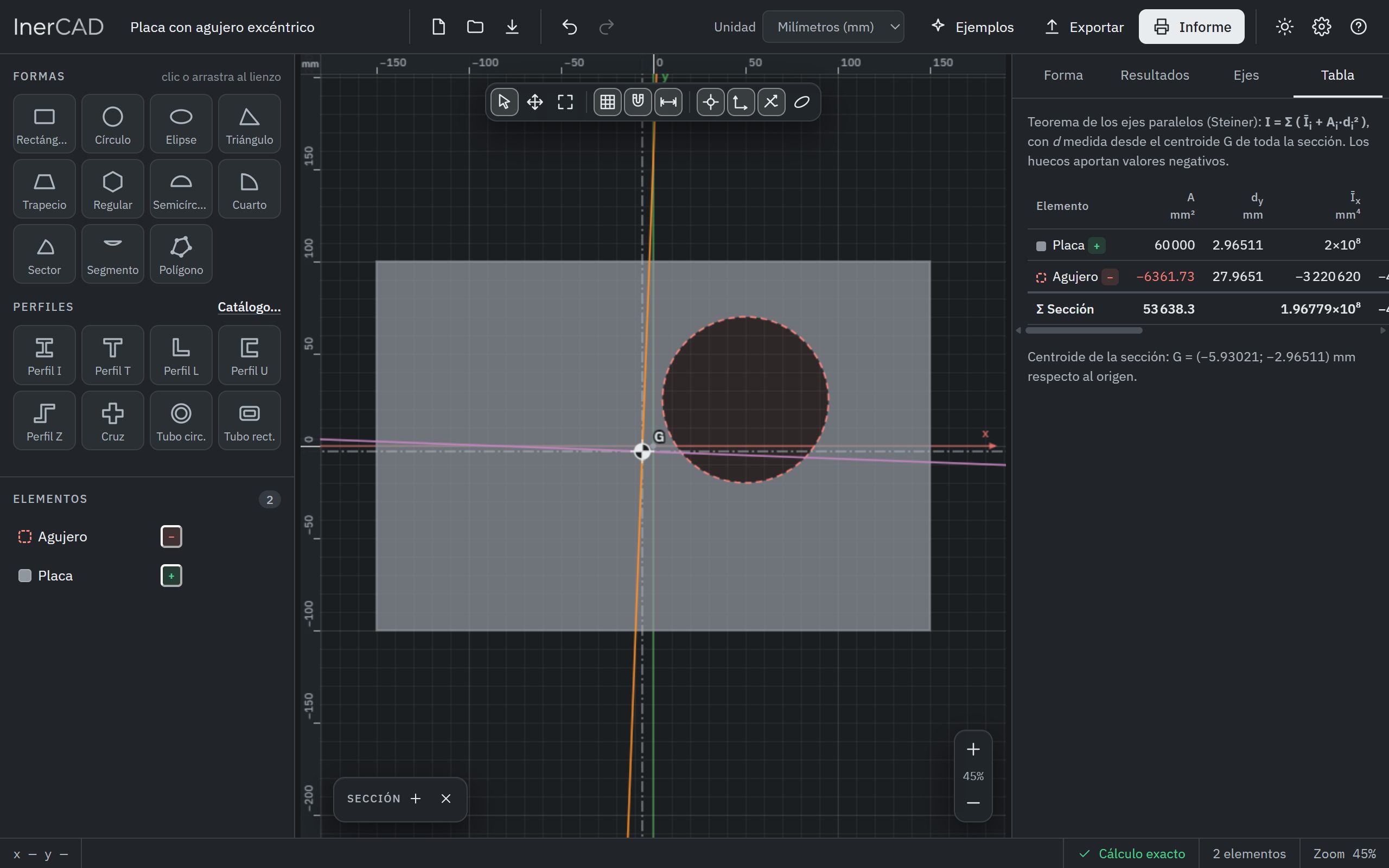Insert a Tubo rect. profile
1389x868 pixels.
[249, 421]
